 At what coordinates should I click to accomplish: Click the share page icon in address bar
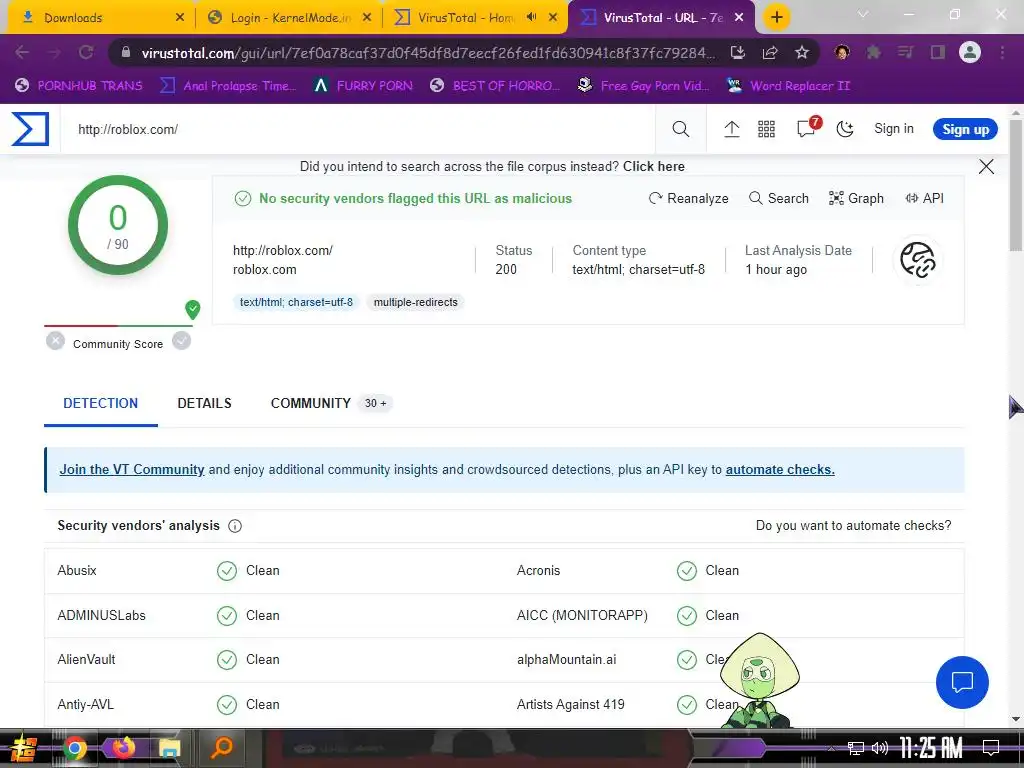pyautogui.click(x=770, y=53)
